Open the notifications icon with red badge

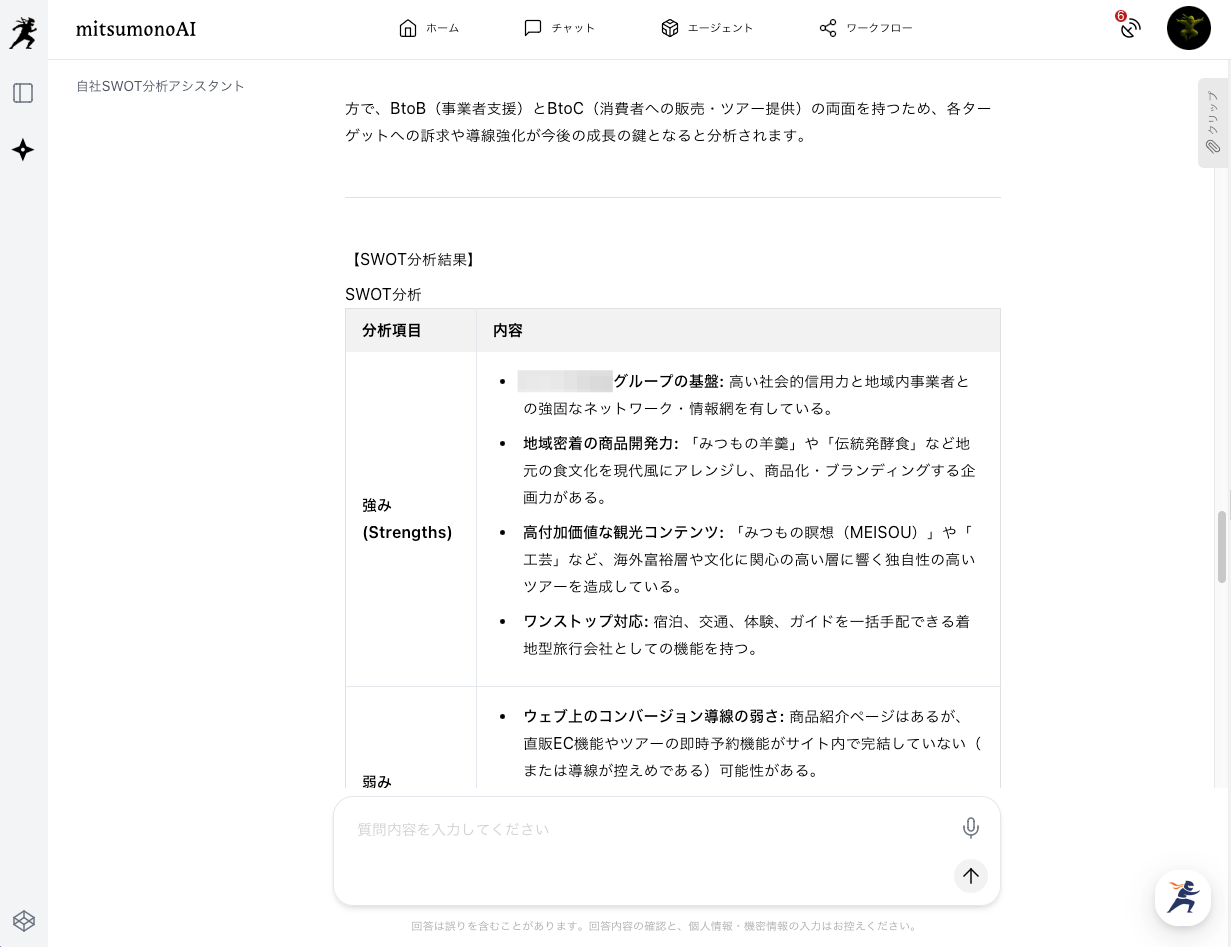point(1130,28)
